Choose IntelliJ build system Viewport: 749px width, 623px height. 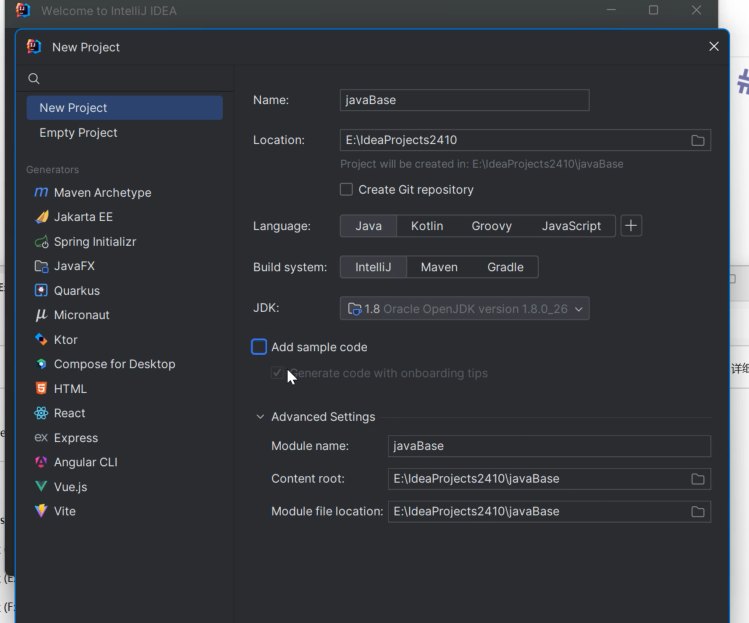click(373, 267)
